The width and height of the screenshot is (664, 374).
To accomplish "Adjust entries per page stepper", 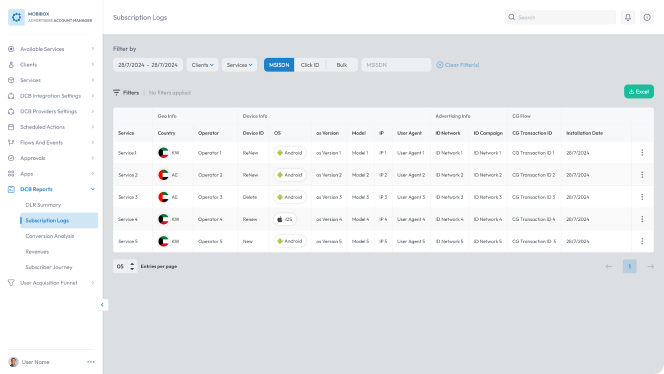I will (x=132, y=266).
